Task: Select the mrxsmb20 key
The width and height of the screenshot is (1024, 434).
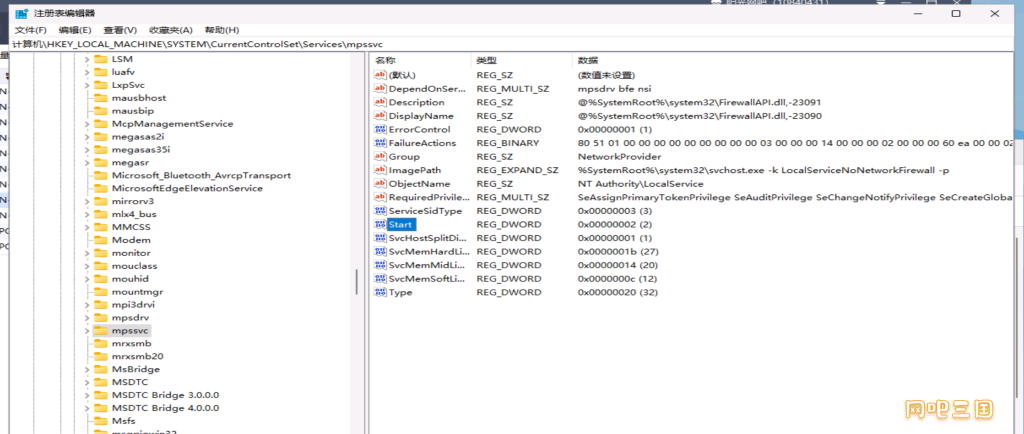Action: coord(137,356)
